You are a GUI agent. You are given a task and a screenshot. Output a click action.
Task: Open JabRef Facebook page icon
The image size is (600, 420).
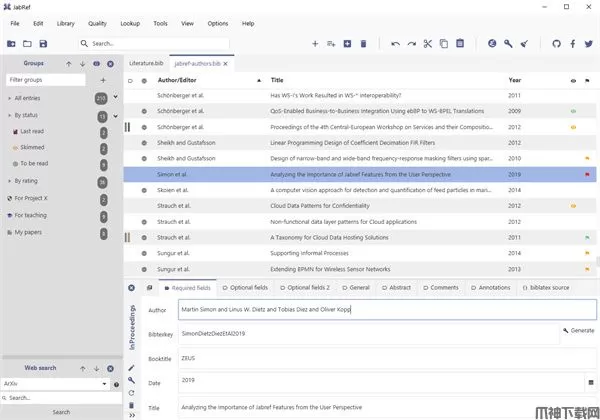coord(573,44)
